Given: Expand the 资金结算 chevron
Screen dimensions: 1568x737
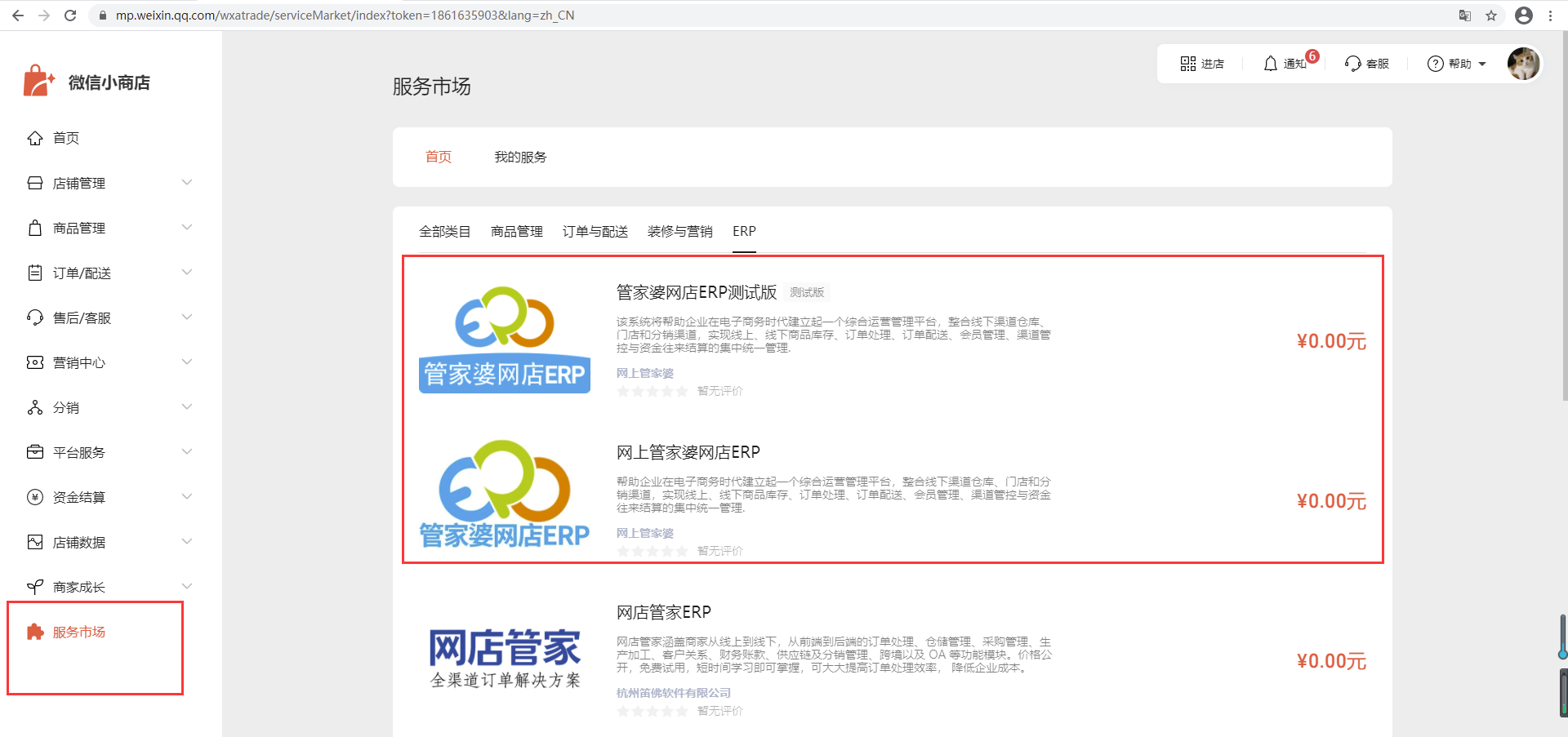Looking at the screenshot, I should coord(187,496).
